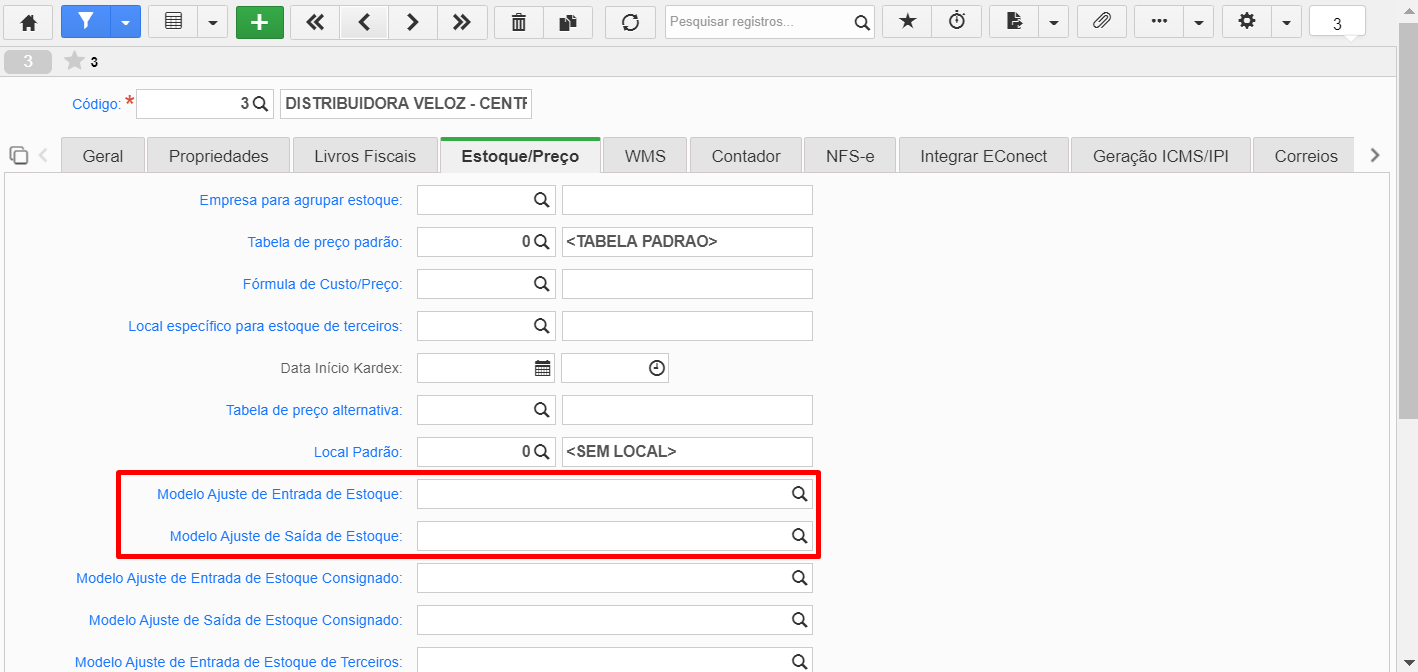
Task: Open lookup for Local específico estoque terceiros
Action: pos(541,326)
